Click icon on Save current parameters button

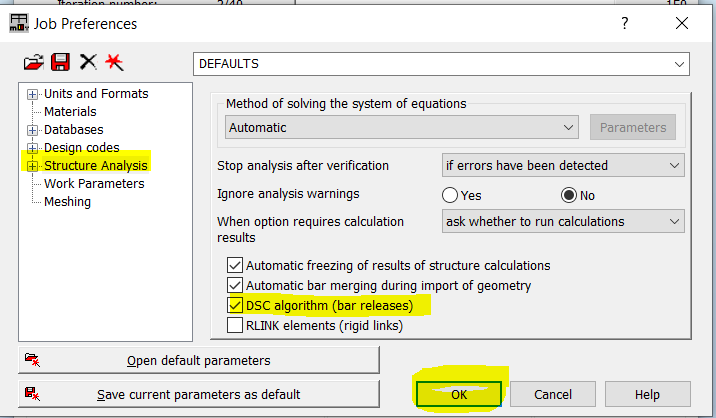tap(32, 394)
